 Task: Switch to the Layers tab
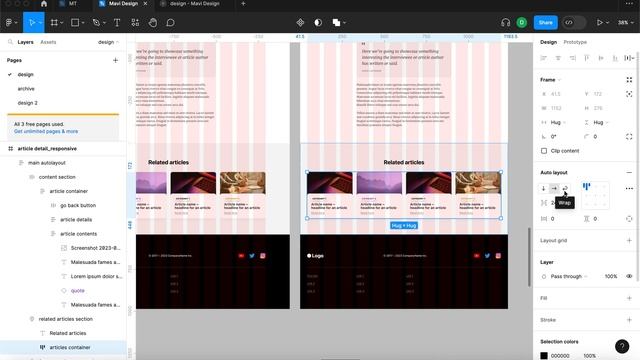(x=25, y=42)
